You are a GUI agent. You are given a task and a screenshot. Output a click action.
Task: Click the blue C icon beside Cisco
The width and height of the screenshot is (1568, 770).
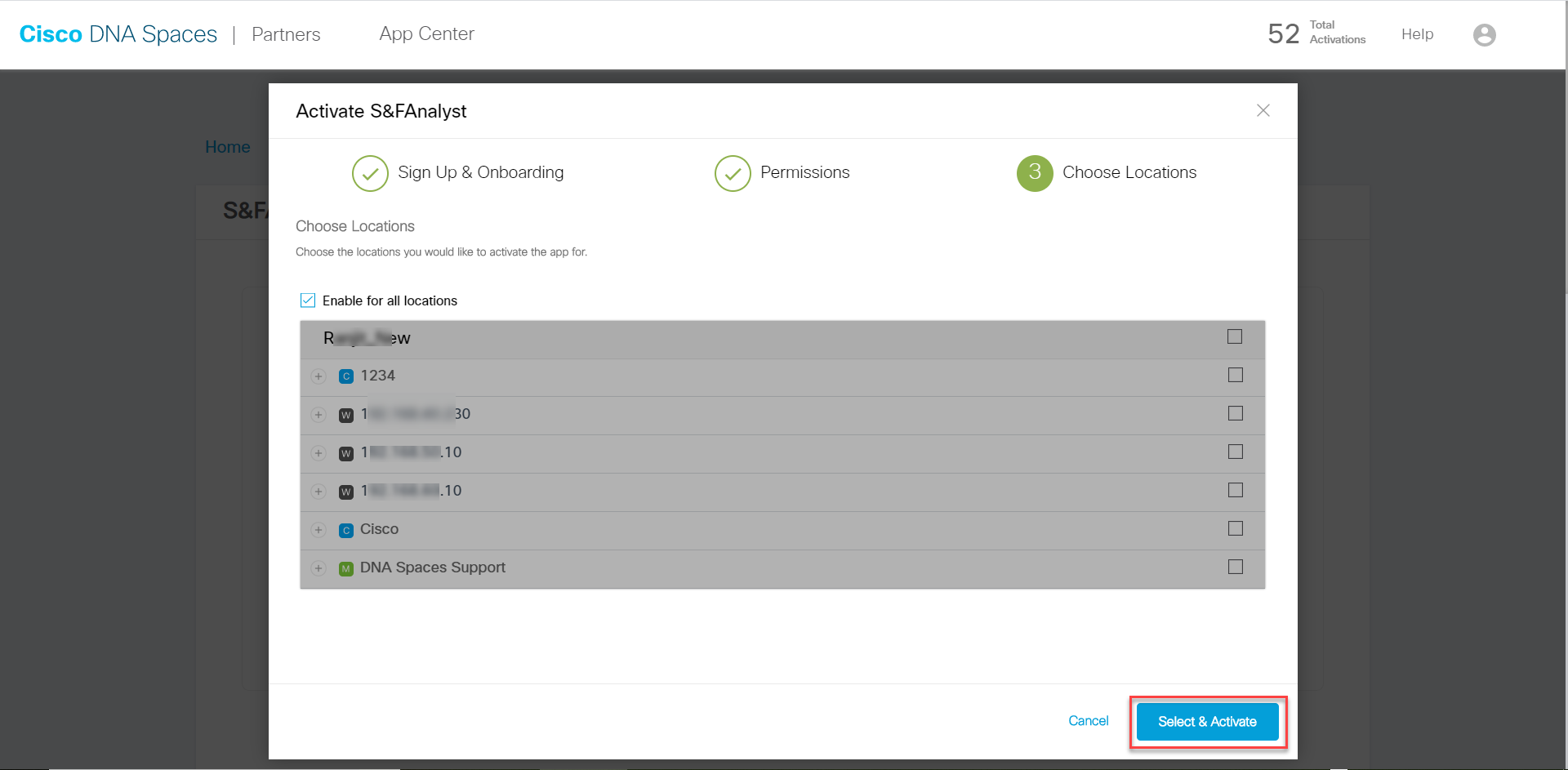point(346,530)
